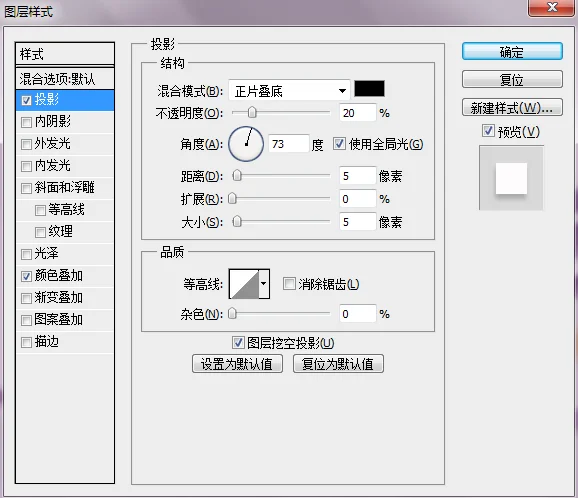Select the 内阴影 style row label

[53, 121]
